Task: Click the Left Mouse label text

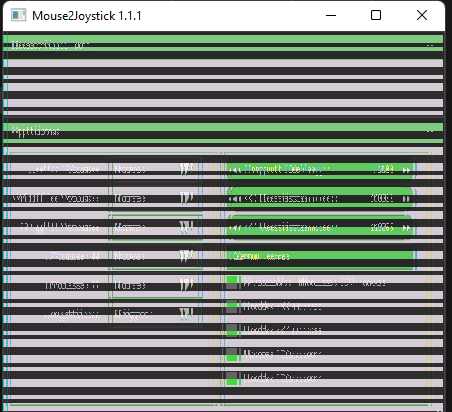Action: (x=64, y=169)
